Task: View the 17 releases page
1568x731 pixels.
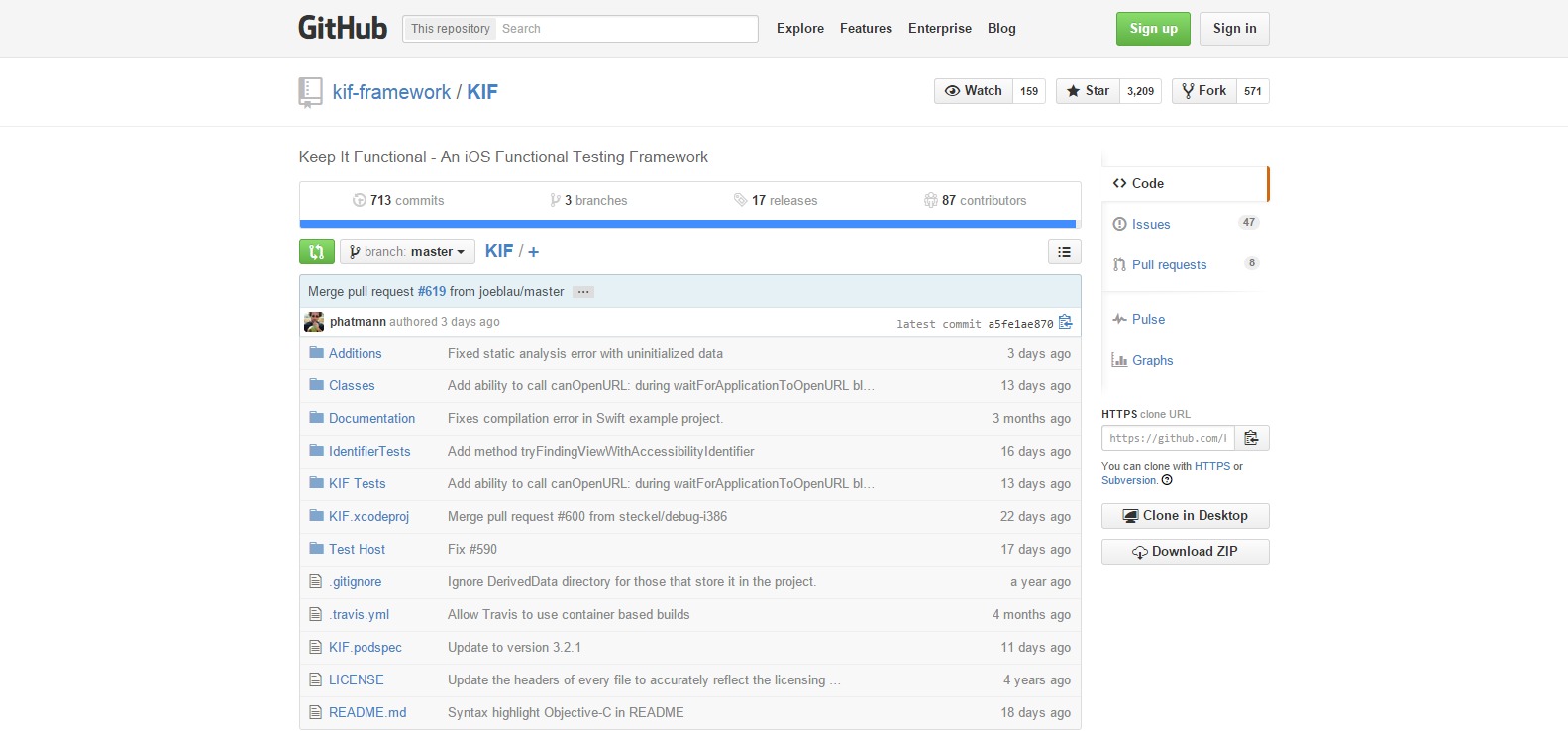Action: [776, 200]
